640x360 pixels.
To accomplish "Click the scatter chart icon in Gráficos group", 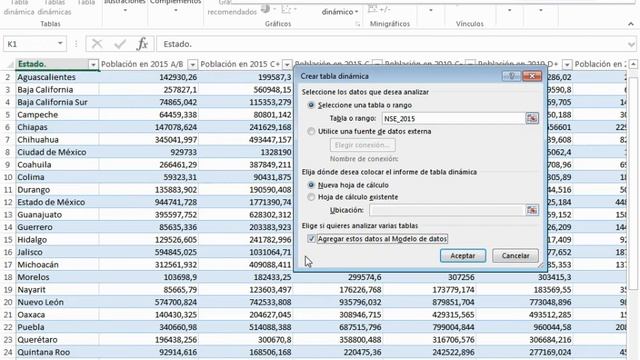I will [x=286, y=9].
